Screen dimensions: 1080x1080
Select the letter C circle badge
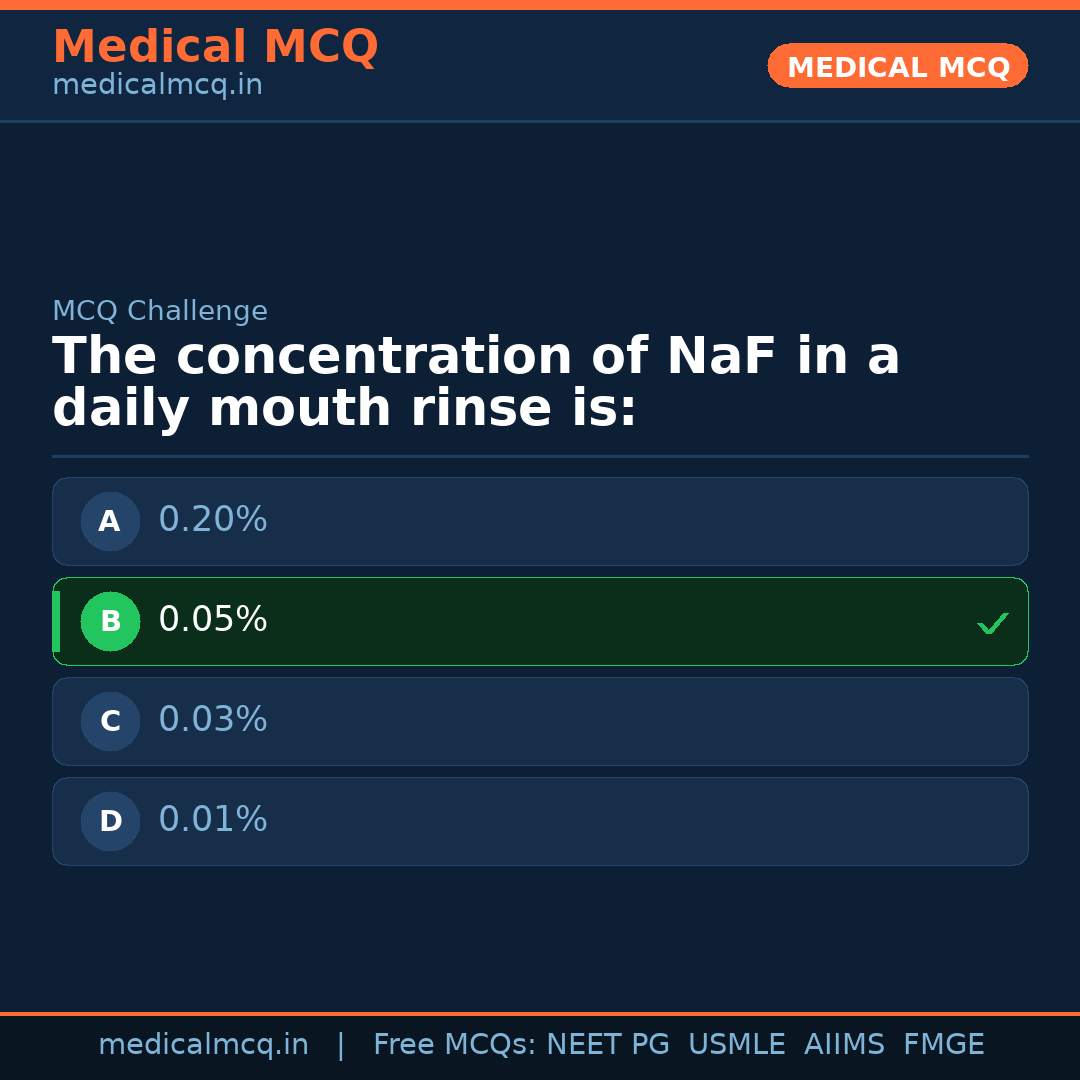(110, 721)
